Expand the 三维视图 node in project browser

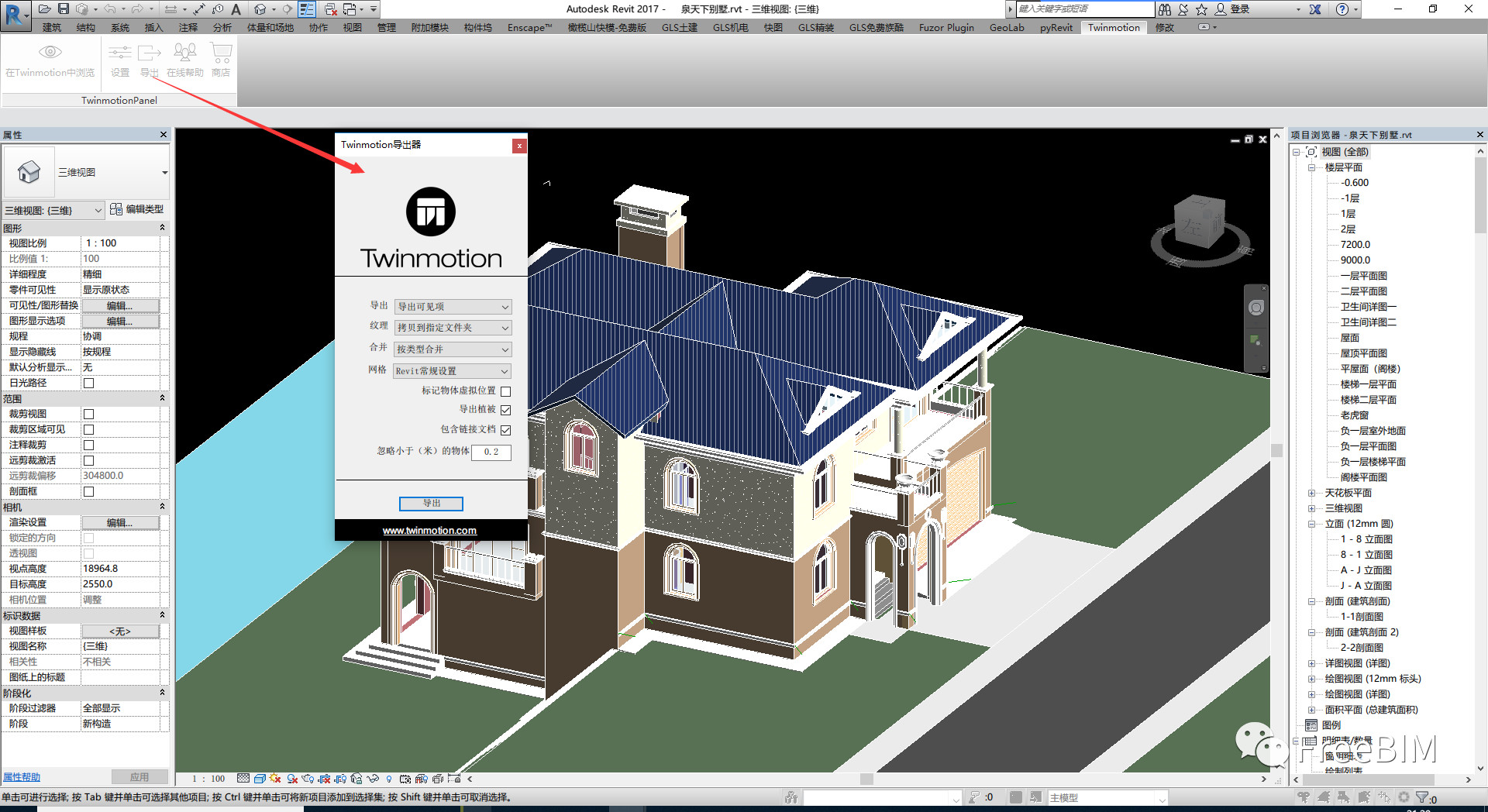pyautogui.click(x=1311, y=508)
